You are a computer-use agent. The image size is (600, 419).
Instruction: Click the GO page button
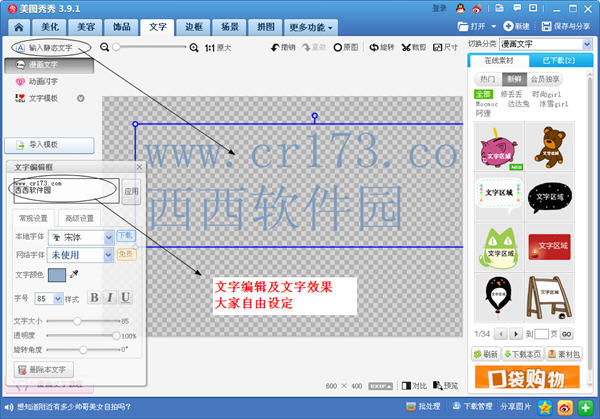point(566,334)
